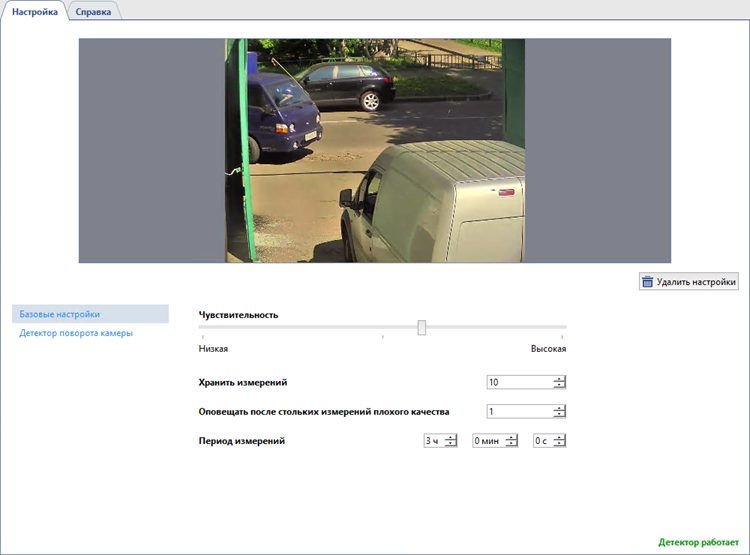Decrease the hours period with down arrow
Viewport: 750px width, 555px height.
tap(450, 443)
